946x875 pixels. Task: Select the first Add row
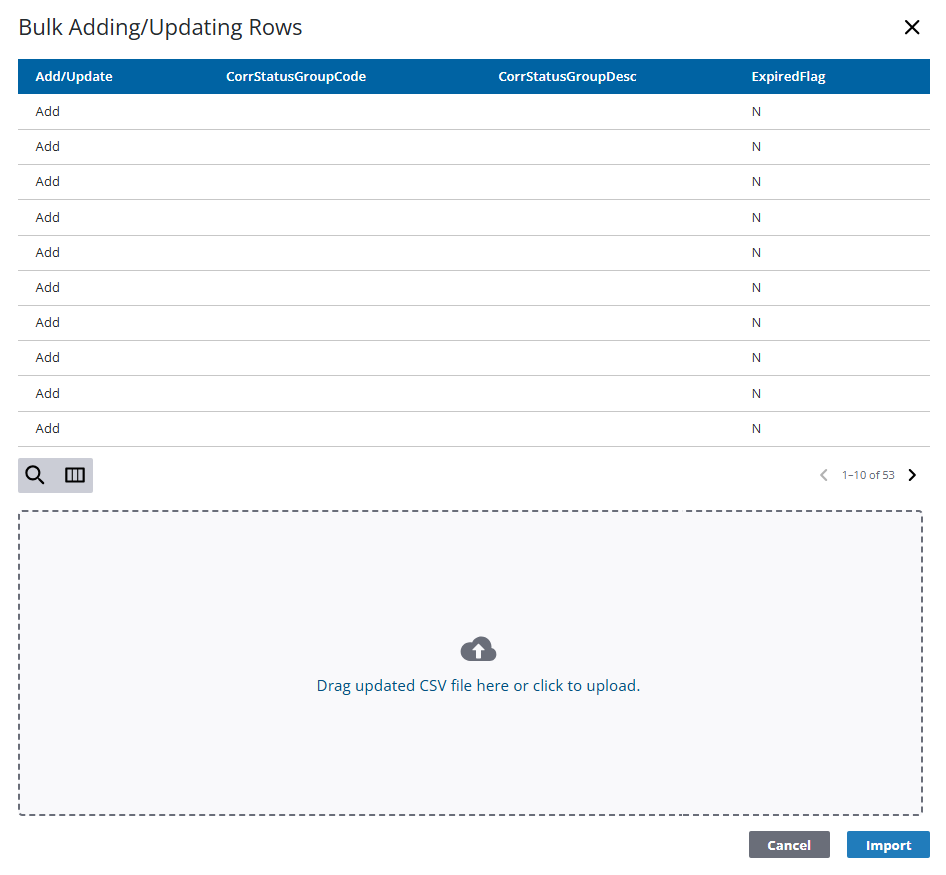coord(48,112)
